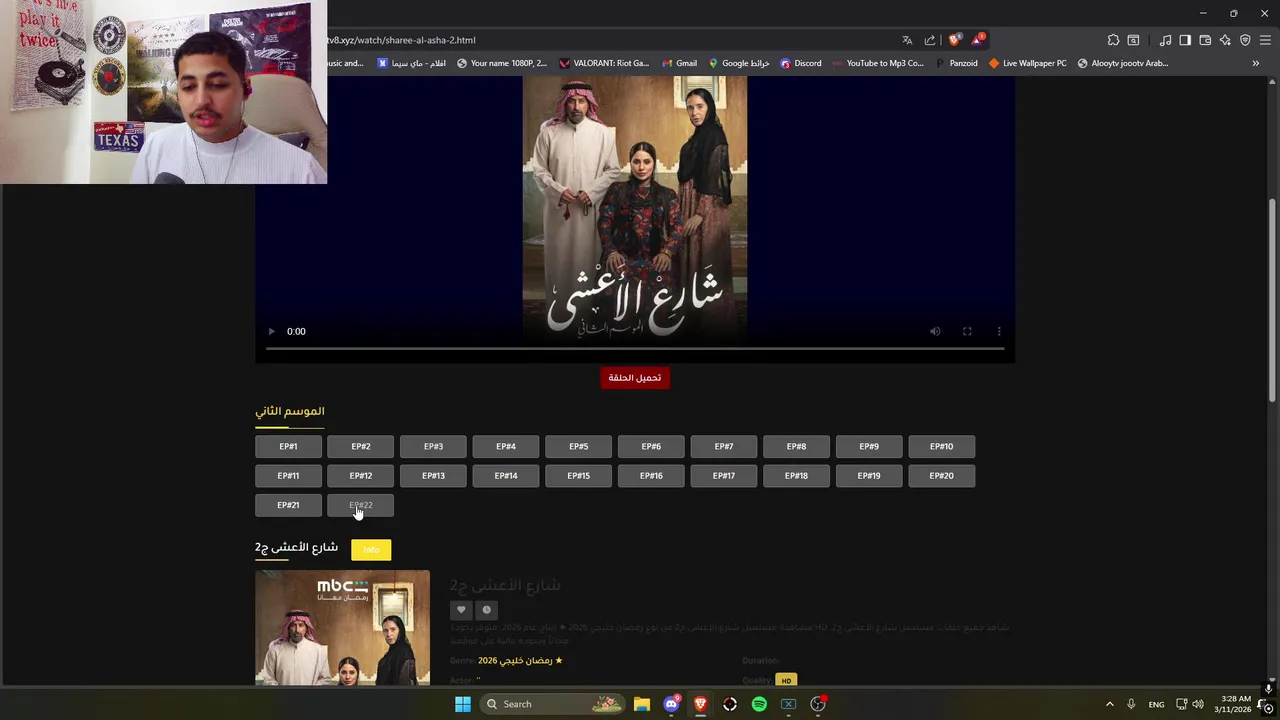The image size is (1280, 720).
Task: Open the افلام - ماي سيما bookmark
Action: [411, 63]
